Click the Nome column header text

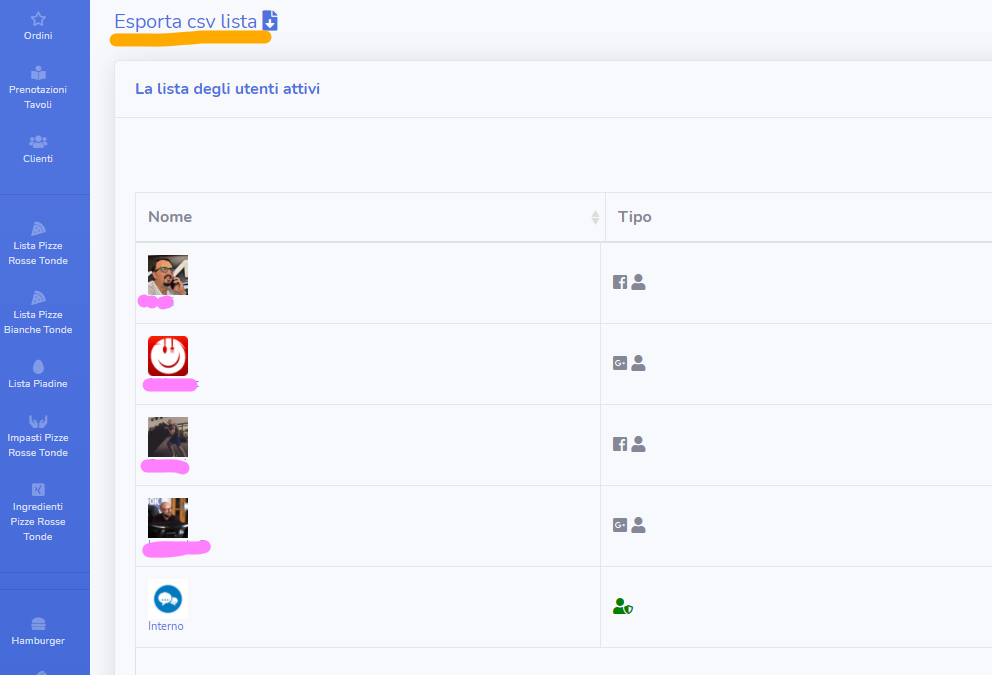[x=170, y=217]
